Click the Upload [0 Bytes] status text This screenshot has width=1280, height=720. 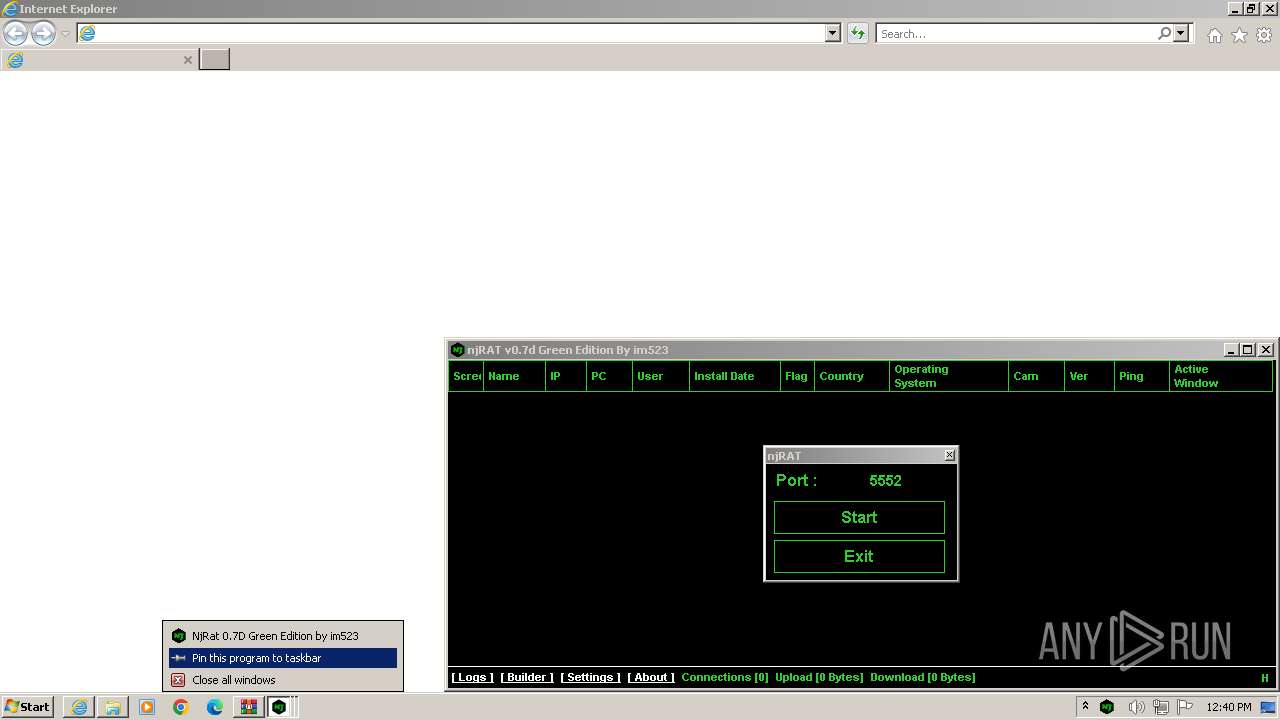click(x=819, y=677)
